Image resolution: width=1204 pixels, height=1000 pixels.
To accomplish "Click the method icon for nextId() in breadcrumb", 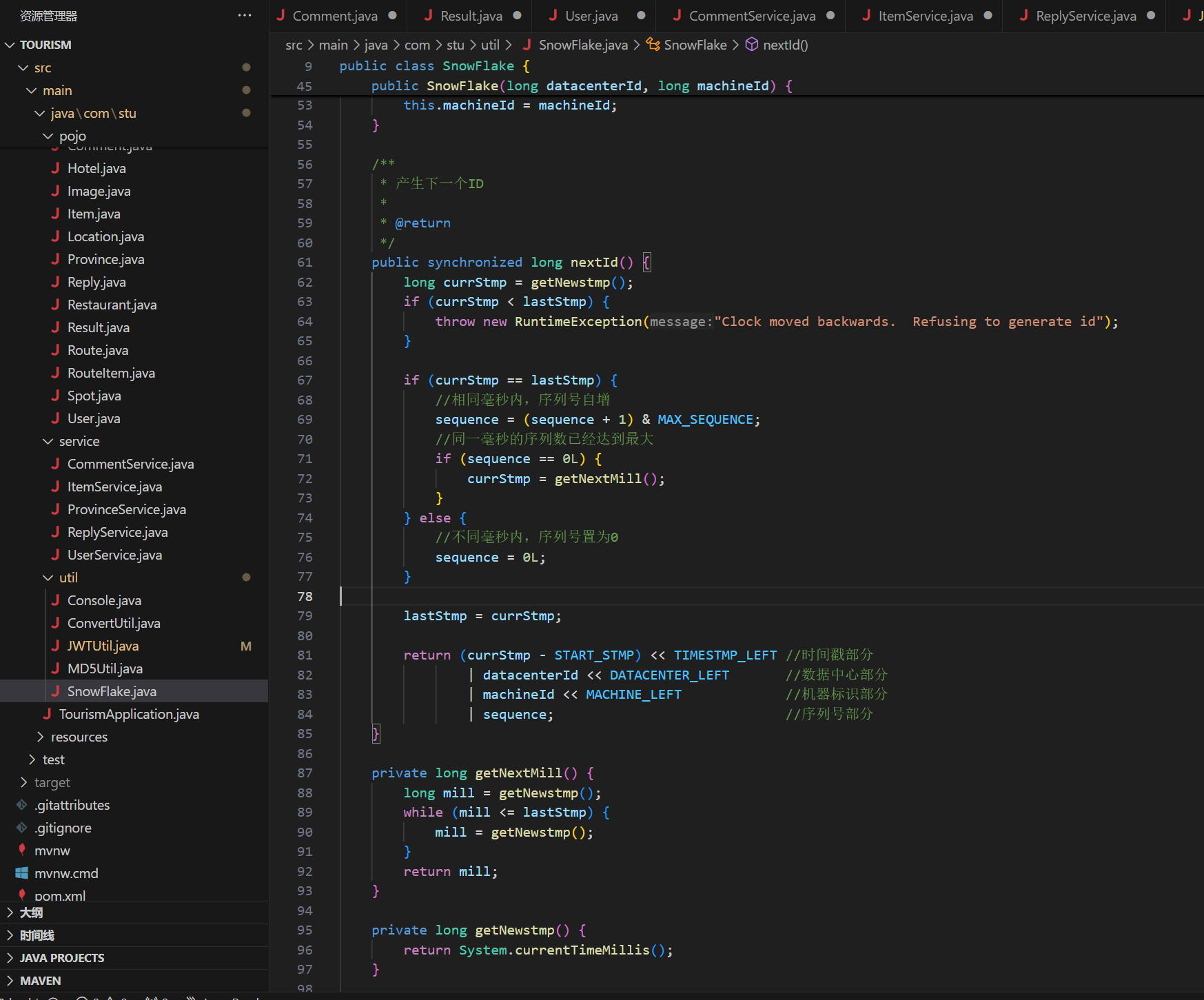I will tap(751, 45).
